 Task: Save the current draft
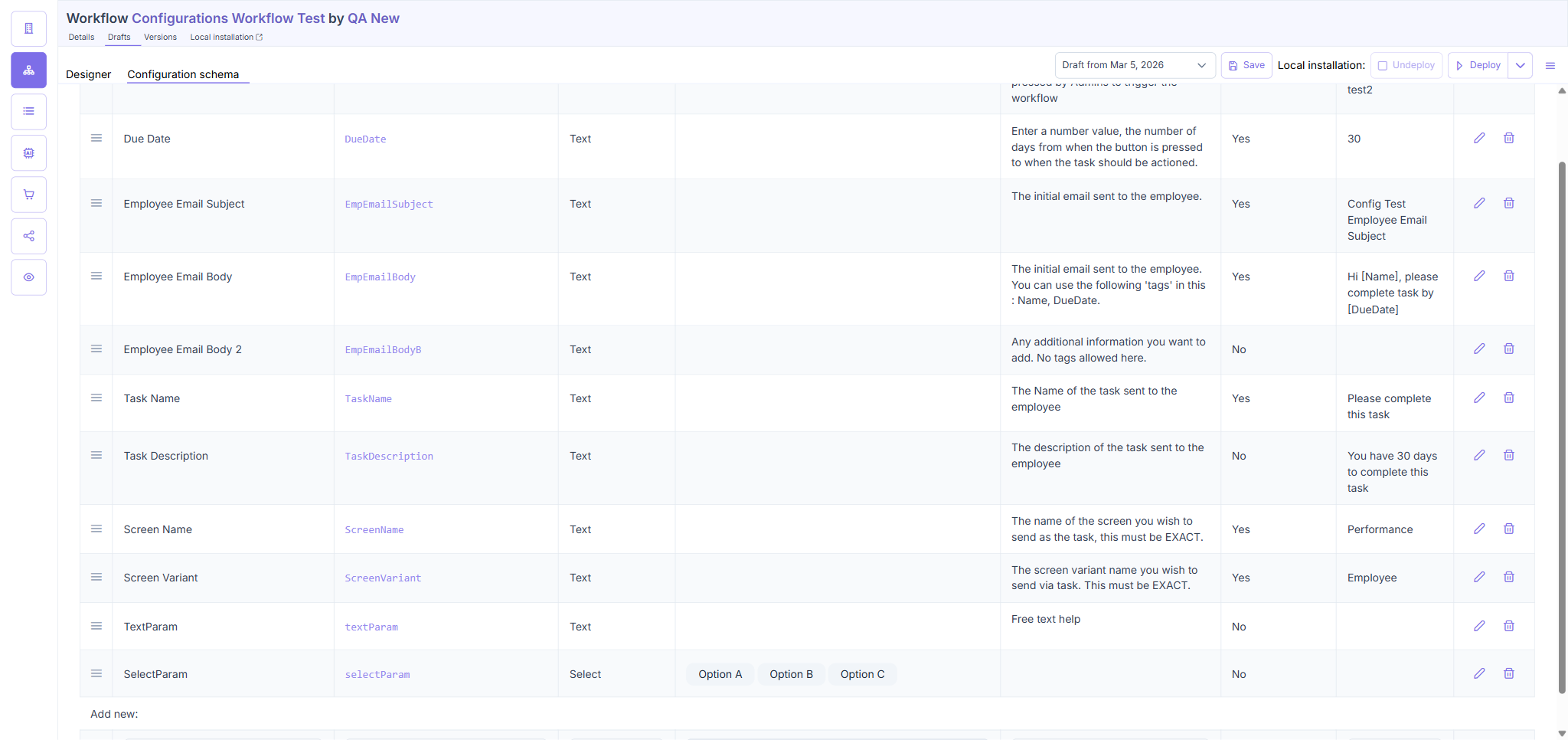(x=1246, y=65)
